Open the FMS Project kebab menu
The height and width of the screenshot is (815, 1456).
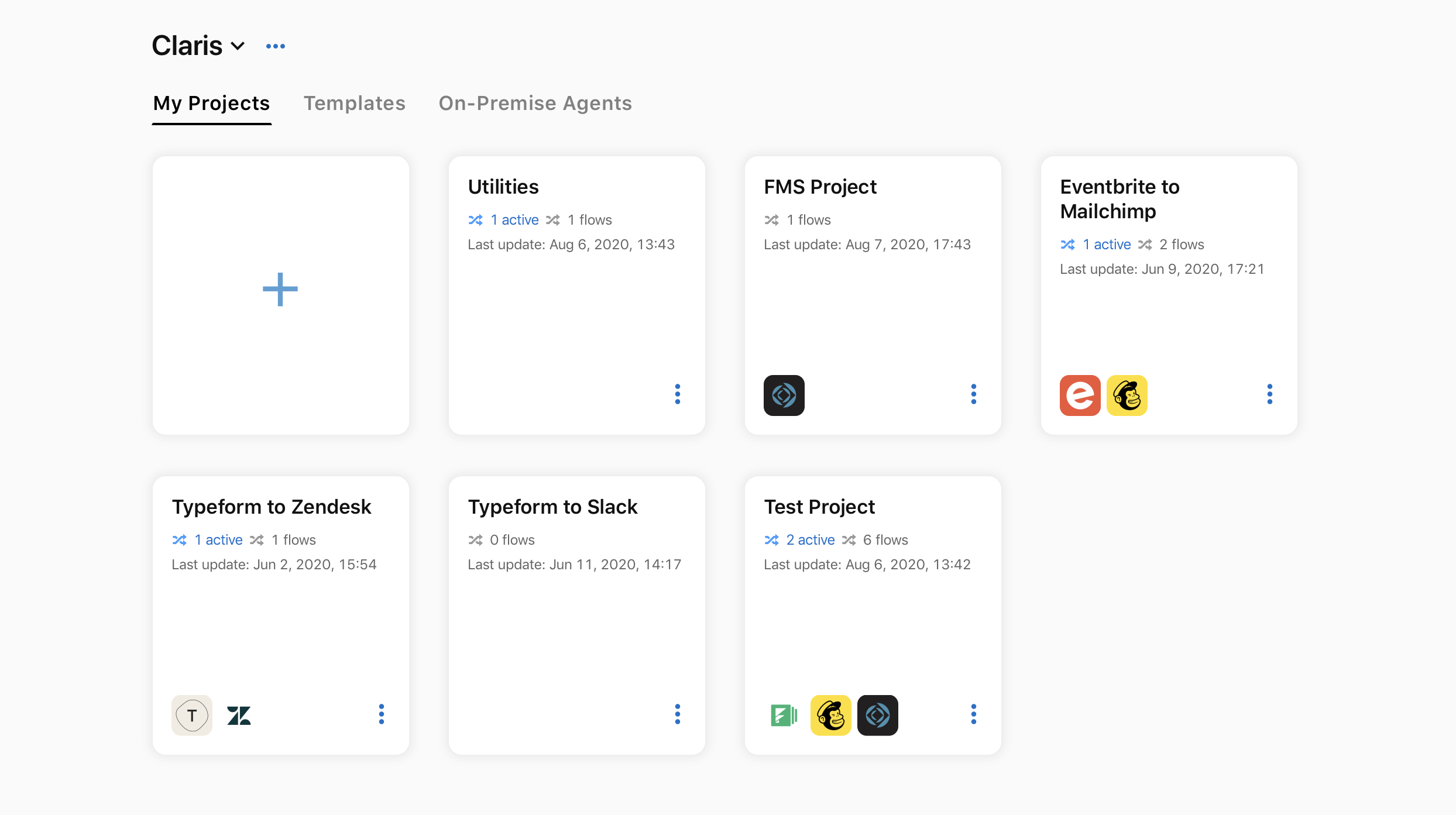[973, 394]
